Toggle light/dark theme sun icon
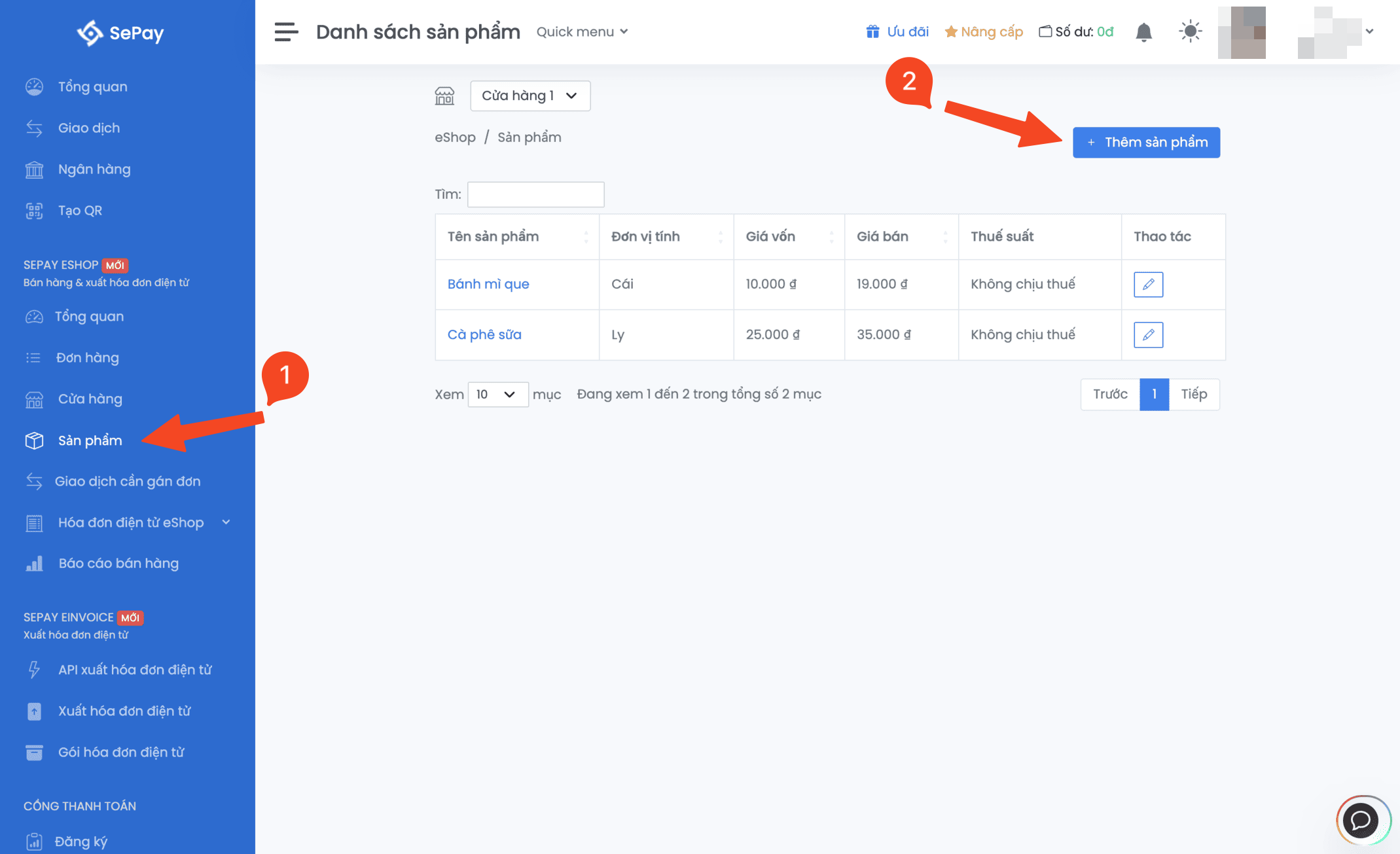The height and width of the screenshot is (854, 1400). [x=1190, y=31]
